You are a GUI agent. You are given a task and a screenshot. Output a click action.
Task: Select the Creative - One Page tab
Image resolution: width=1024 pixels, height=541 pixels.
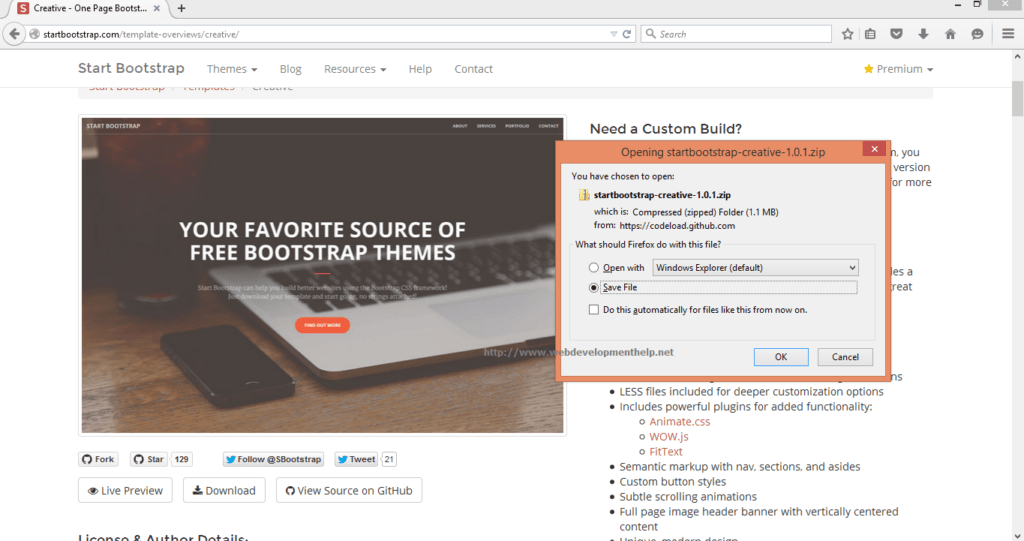point(90,8)
